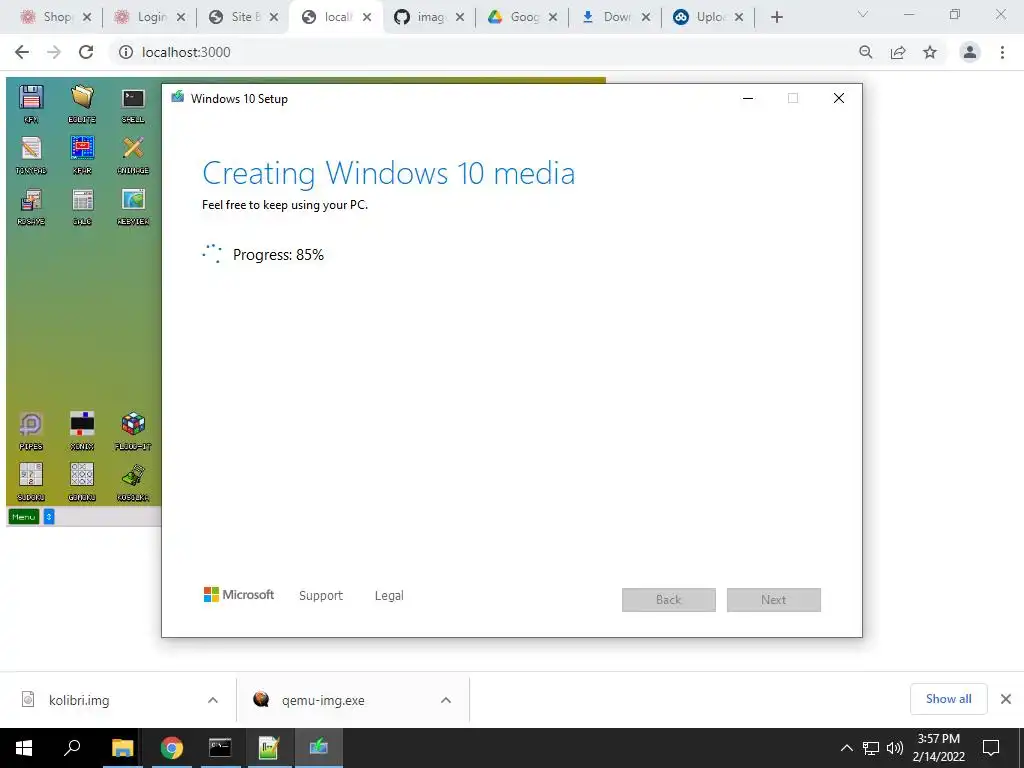Open the kolibri.img download

coord(78,700)
